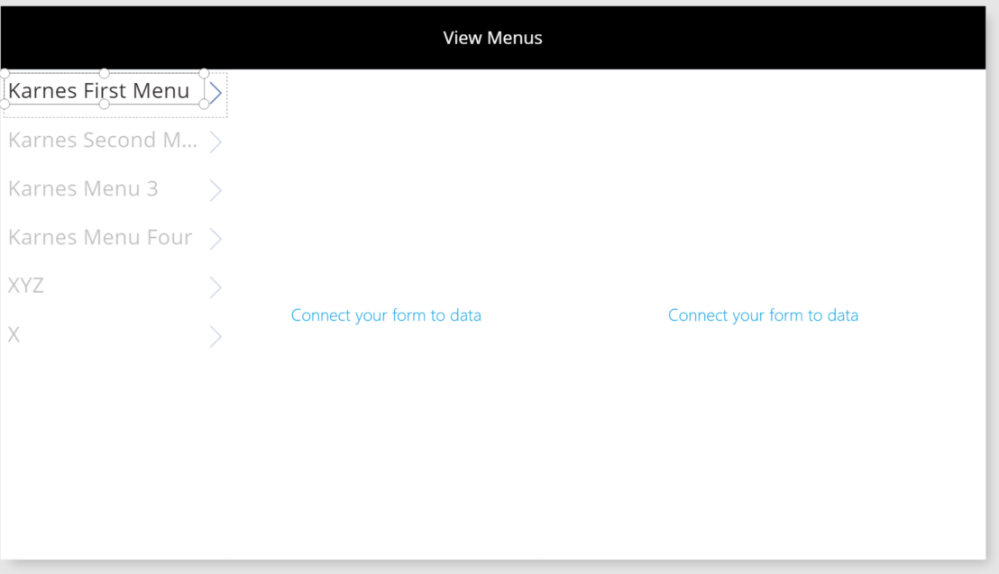Click the bottom-left resize handle of selected label
999x574 pixels.
(5, 104)
